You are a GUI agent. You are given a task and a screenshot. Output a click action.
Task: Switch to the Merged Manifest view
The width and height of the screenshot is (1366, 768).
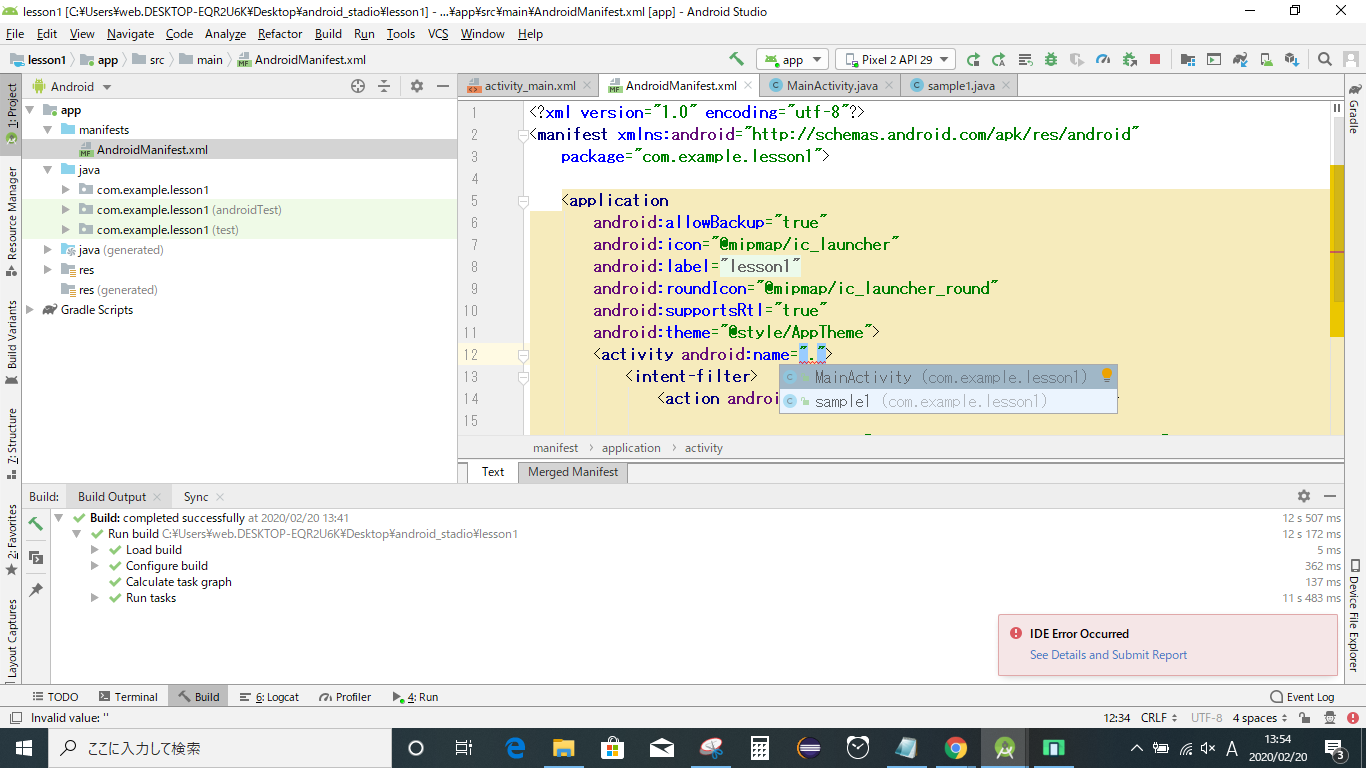coord(573,472)
